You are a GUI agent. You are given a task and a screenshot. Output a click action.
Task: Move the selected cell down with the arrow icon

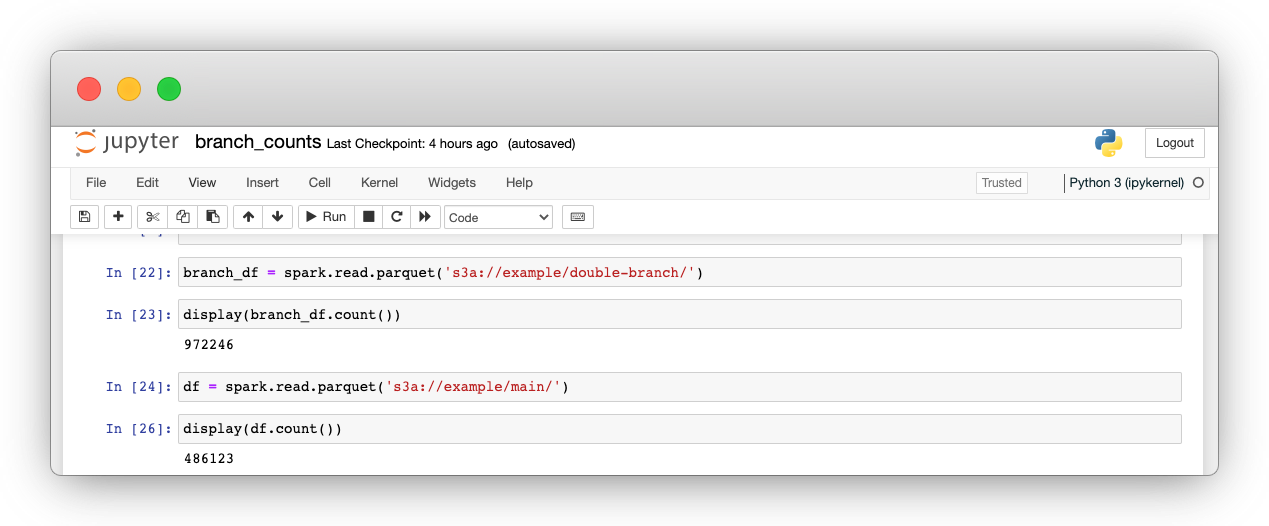[277, 217]
